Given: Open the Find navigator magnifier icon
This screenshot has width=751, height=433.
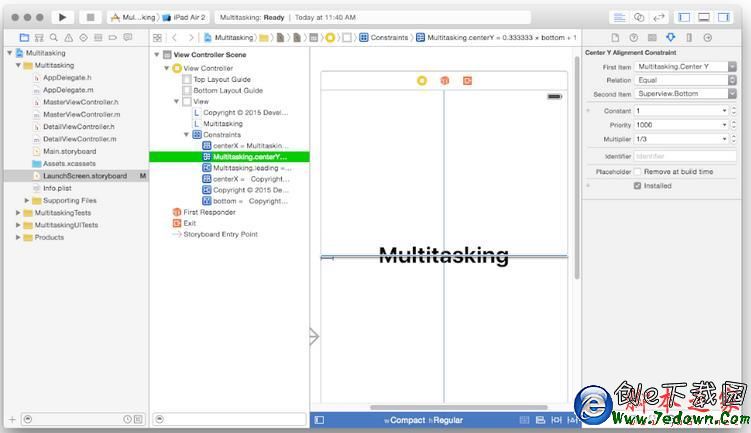Looking at the screenshot, I should click(x=54, y=37).
